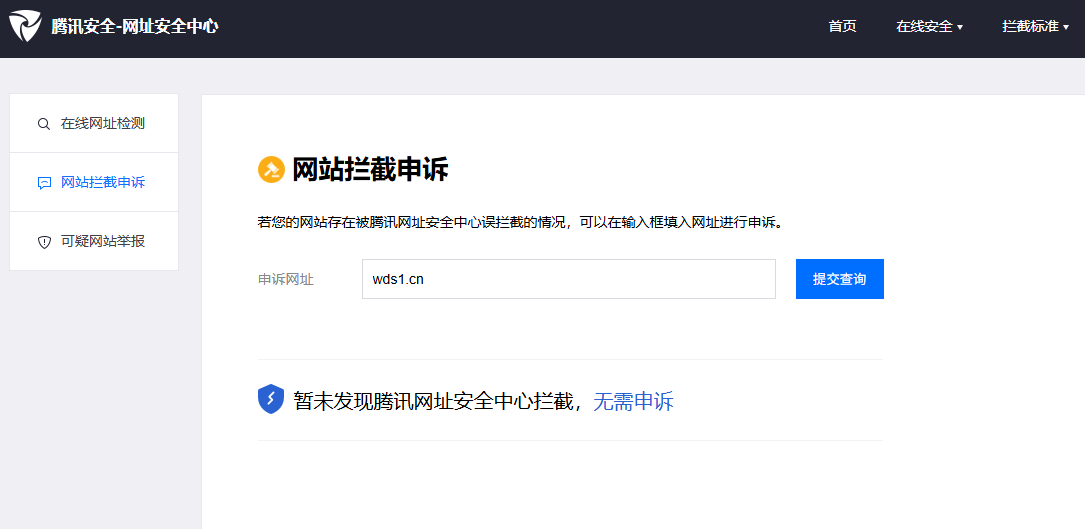This screenshot has width=1085, height=529.
Task: Click 腾讯安全-网址安全中心 site title
Action: click(x=135, y=27)
